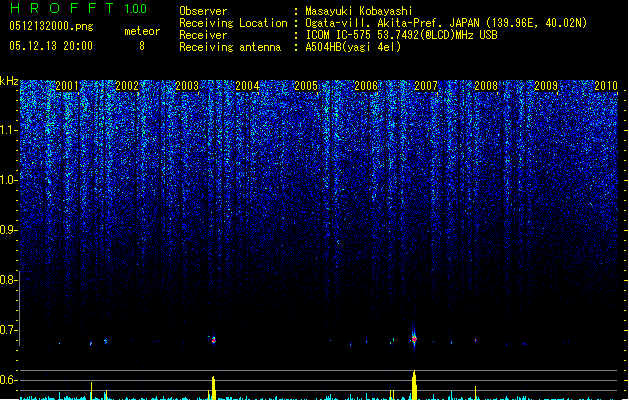Screen dimensions: 629x400
Task: Click the 2006 time marker
Action: click(x=366, y=85)
